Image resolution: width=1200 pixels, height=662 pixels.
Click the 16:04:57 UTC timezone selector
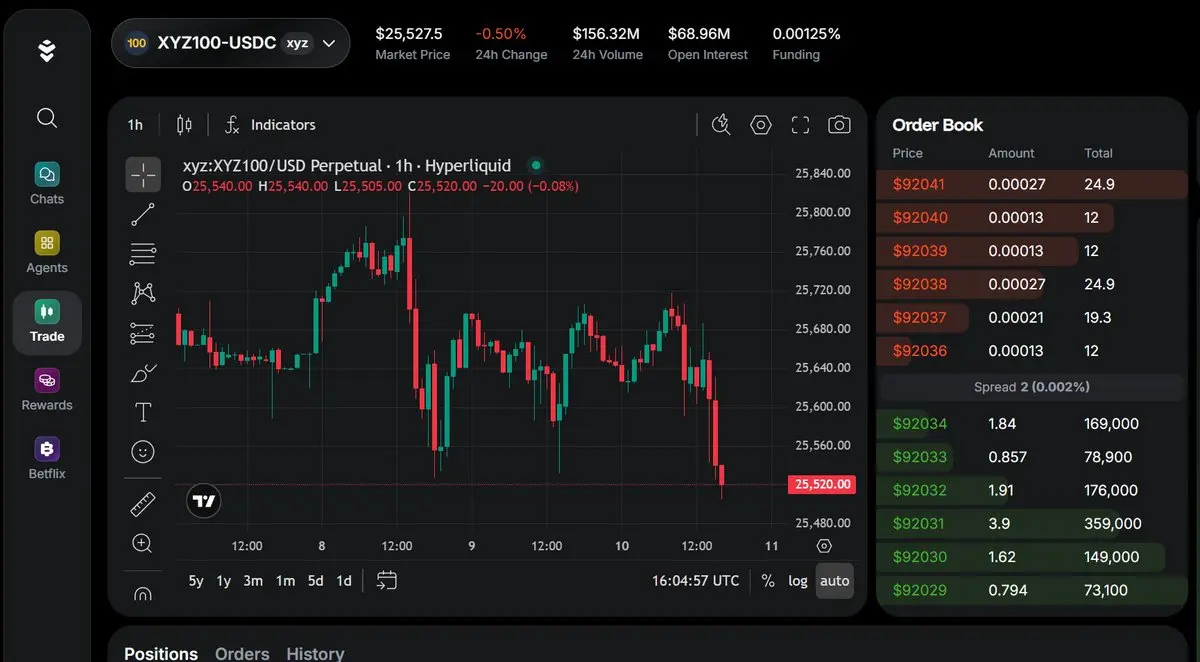696,581
